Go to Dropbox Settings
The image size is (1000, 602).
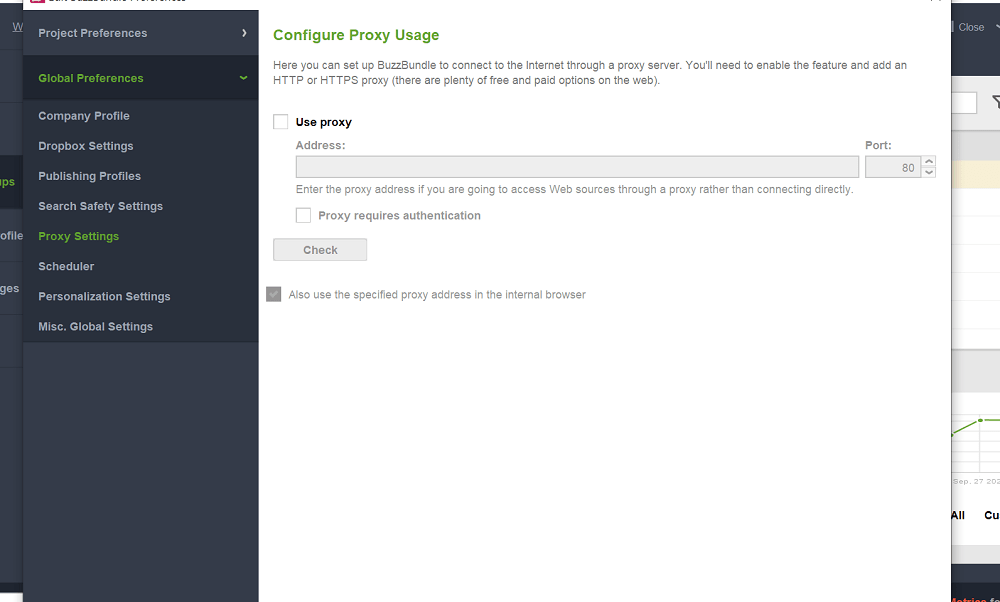pyautogui.click(x=86, y=146)
